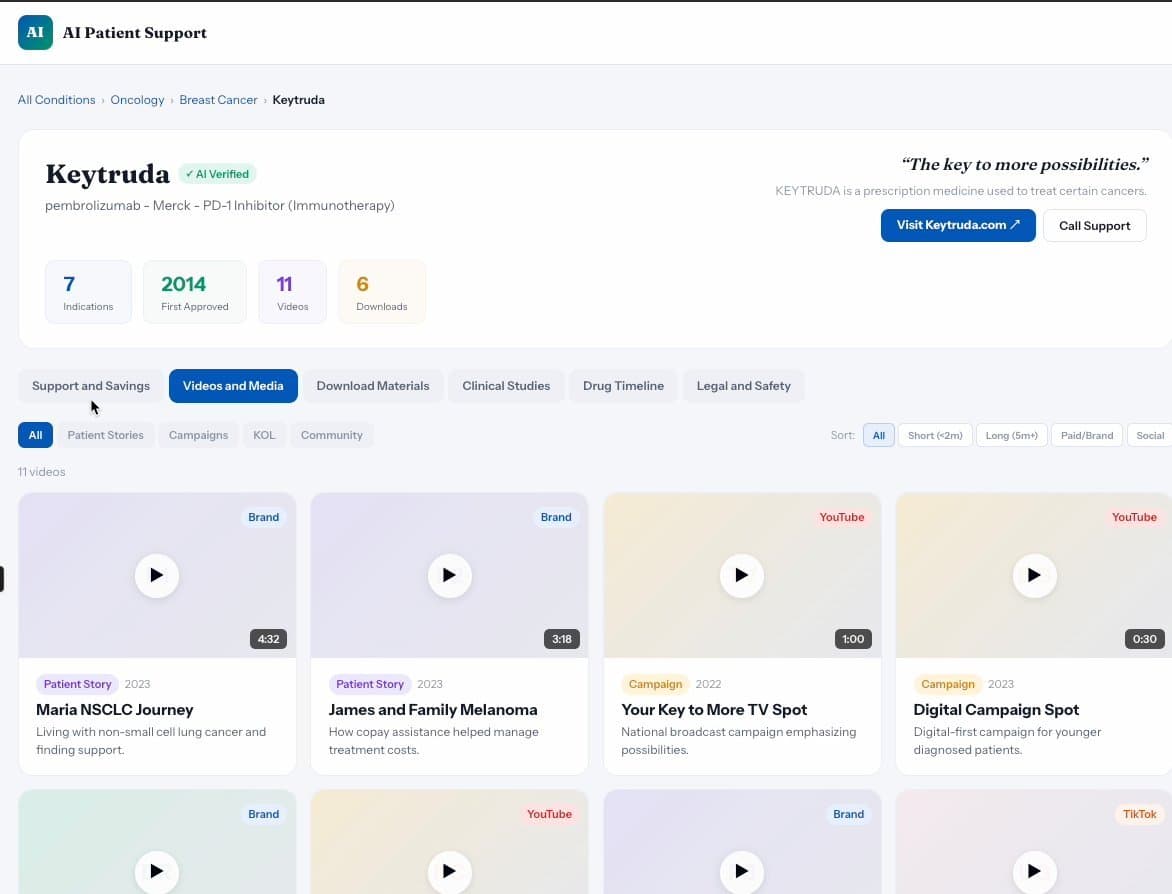Click the 6 Downloads stat card
This screenshot has width=1172, height=894.
[382, 292]
